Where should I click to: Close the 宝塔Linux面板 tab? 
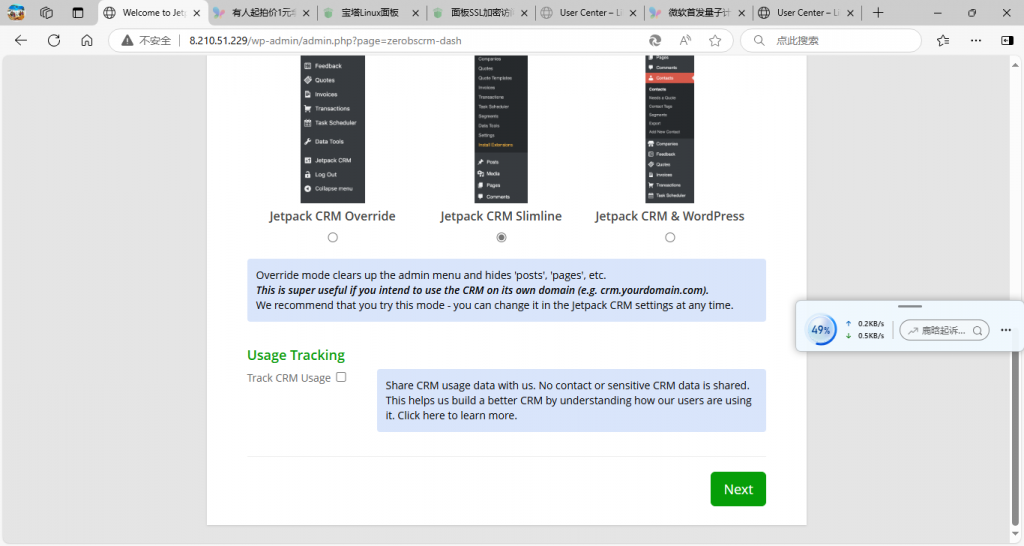tap(415, 13)
